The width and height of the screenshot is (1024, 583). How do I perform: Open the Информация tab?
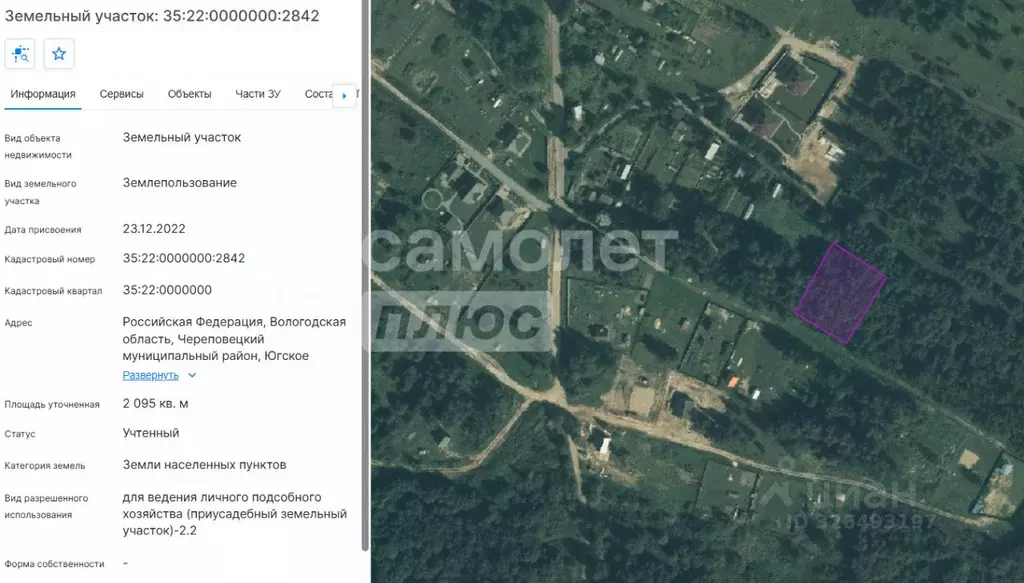pos(43,94)
